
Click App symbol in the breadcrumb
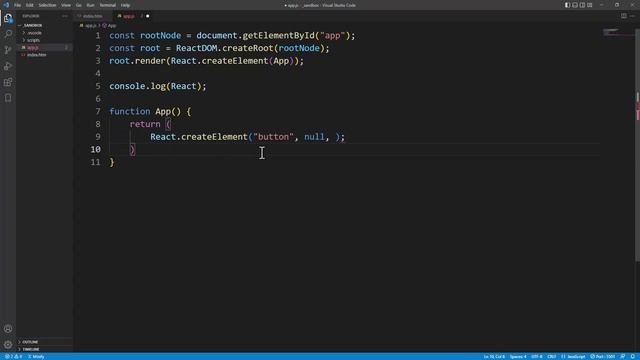pos(112,26)
